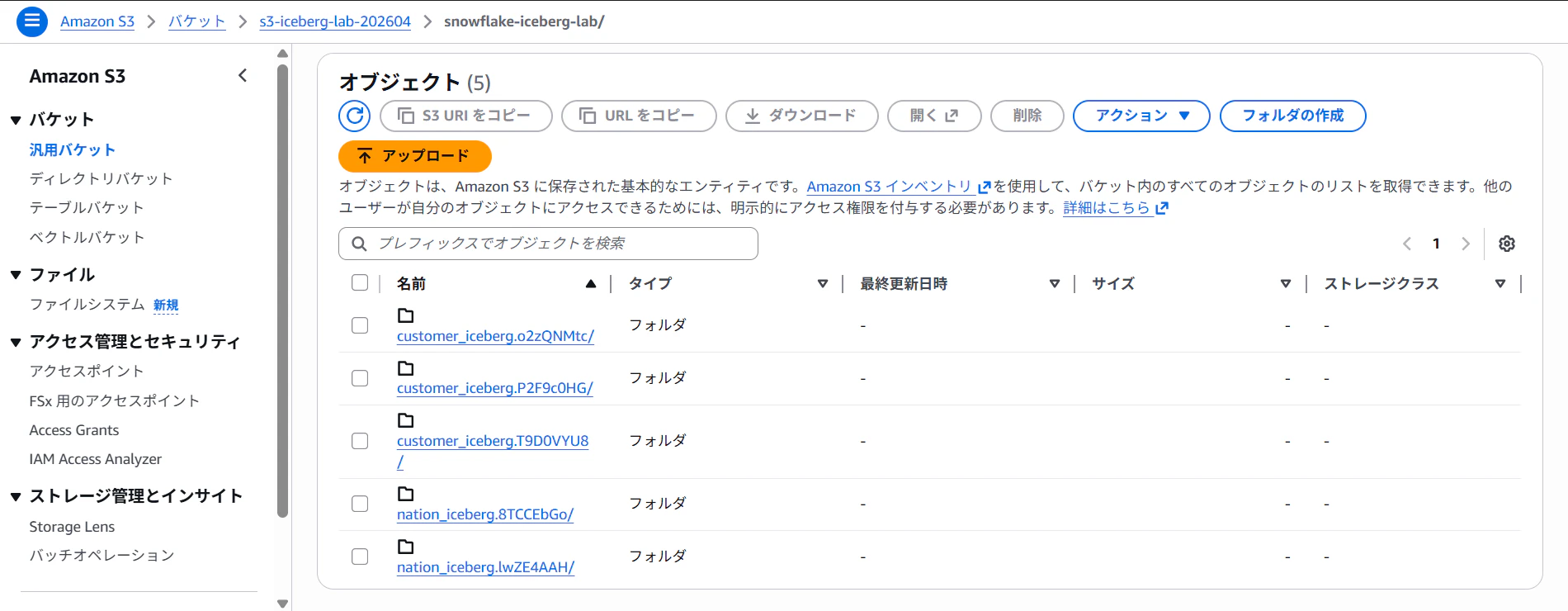Image resolution: width=1568 pixels, height=611 pixels.
Task: Click S3 URI をコピー button
Action: click(x=466, y=116)
